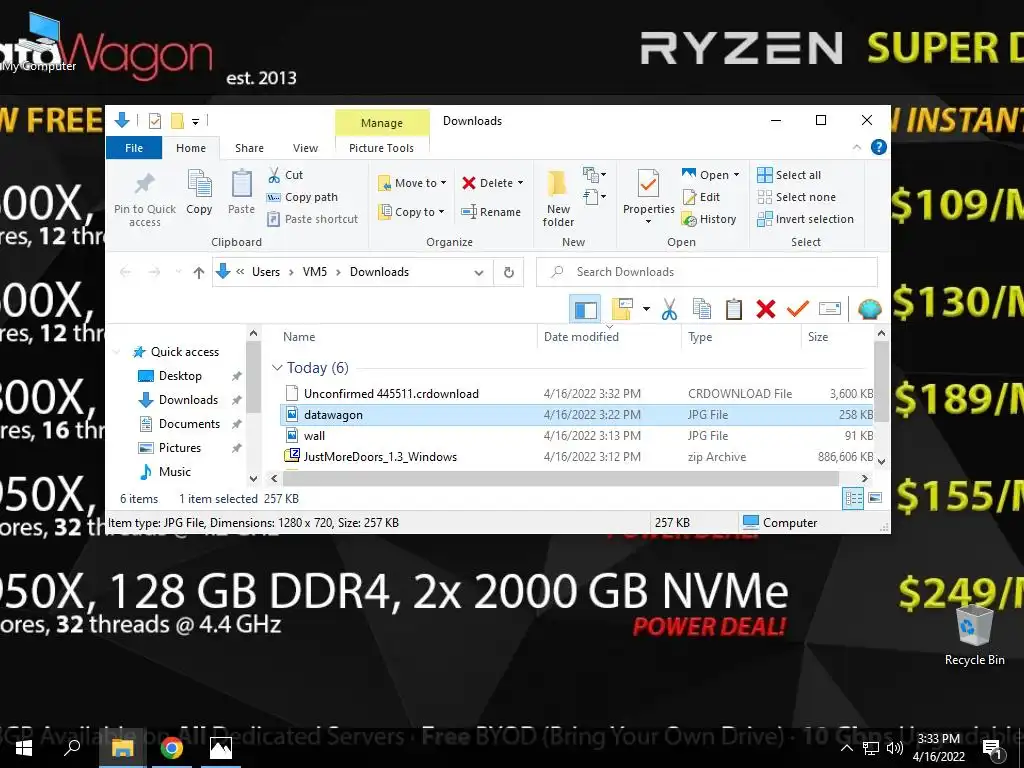Viewport: 1024px width, 768px height.
Task: Click the quick access new folder icon
Action: 176,121
